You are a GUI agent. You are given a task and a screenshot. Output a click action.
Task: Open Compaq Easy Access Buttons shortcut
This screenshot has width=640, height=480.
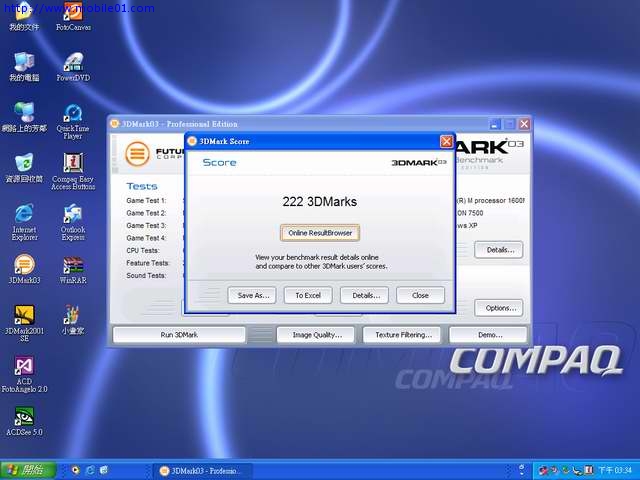(x=73, y=171)
